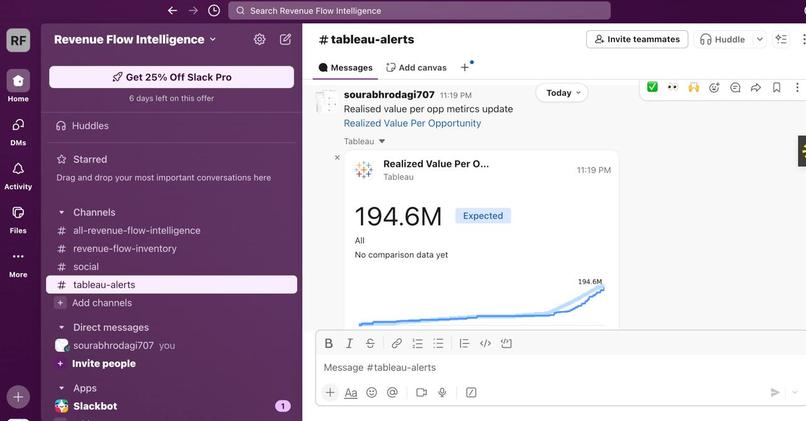Image resolution: width=806 pixels, height=421 pixels.
Task: Select Home in the sidebar
Action: tap(18, 86)
